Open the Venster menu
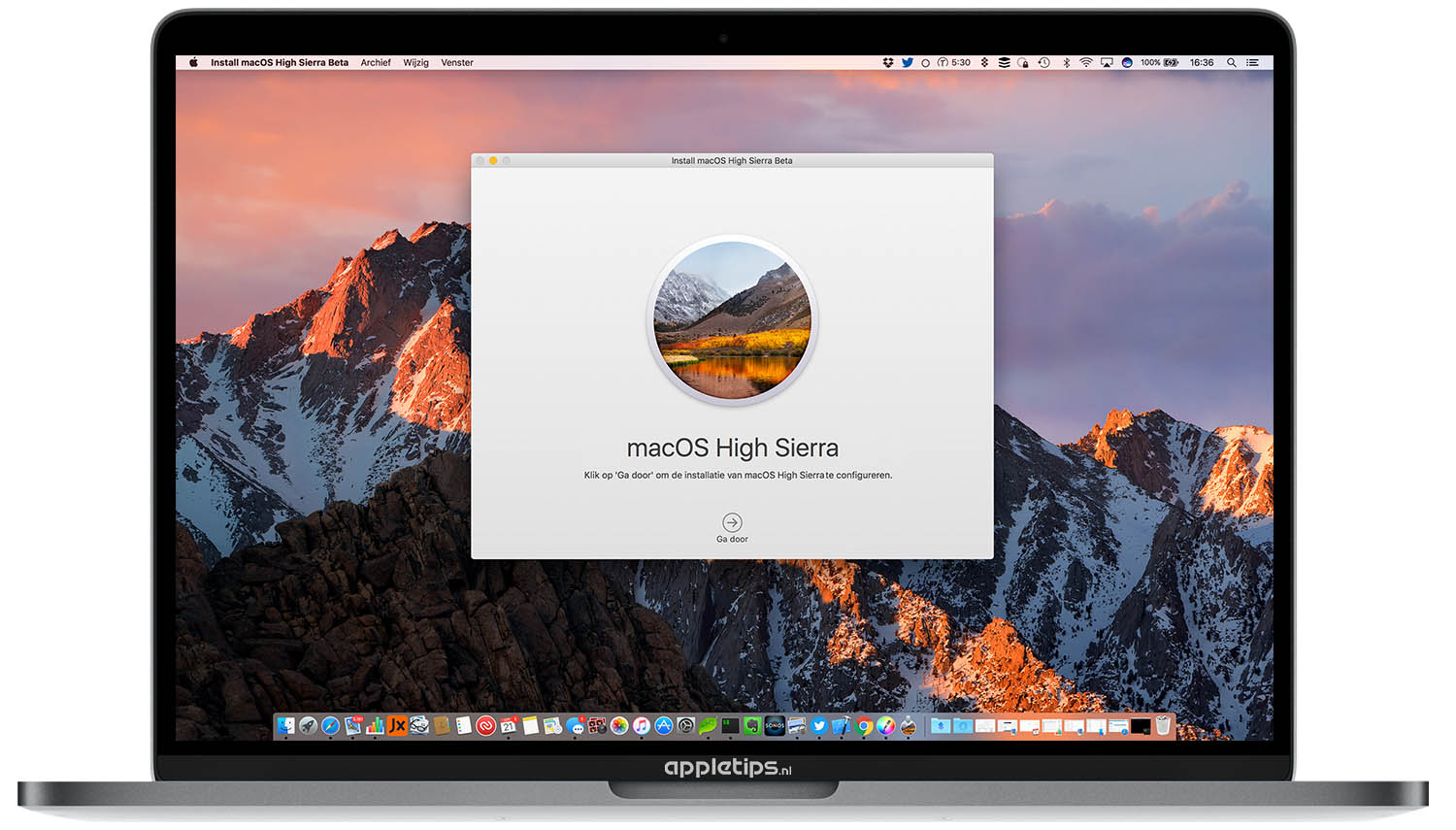Viewport: 1456px width, 830px height. click(x=457, y=63)
